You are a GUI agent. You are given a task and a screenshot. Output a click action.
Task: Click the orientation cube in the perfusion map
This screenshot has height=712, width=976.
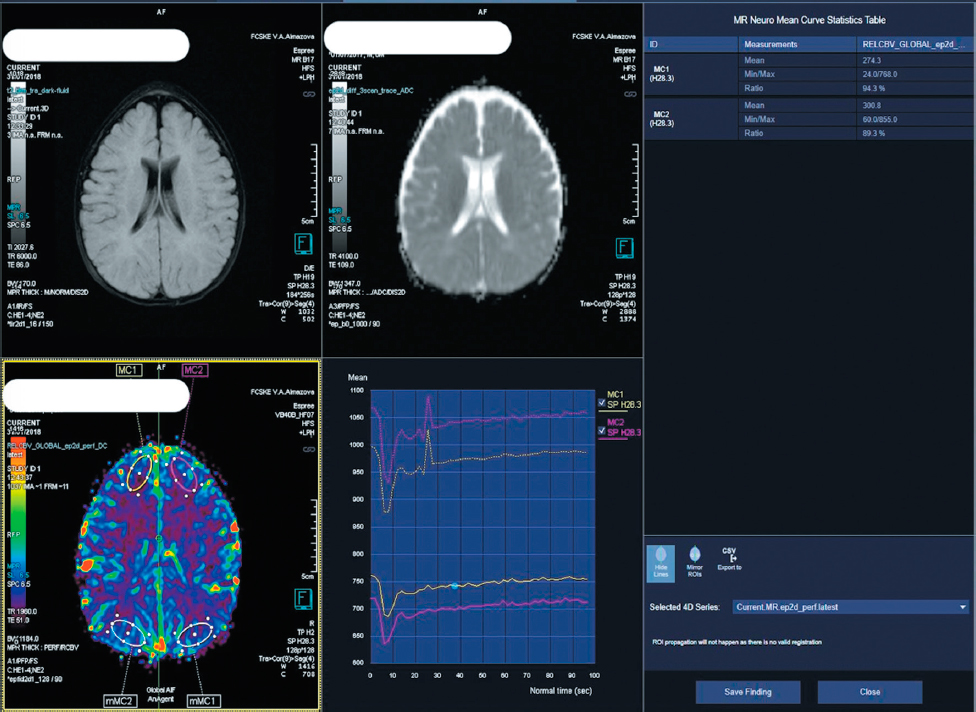[303, 599]
